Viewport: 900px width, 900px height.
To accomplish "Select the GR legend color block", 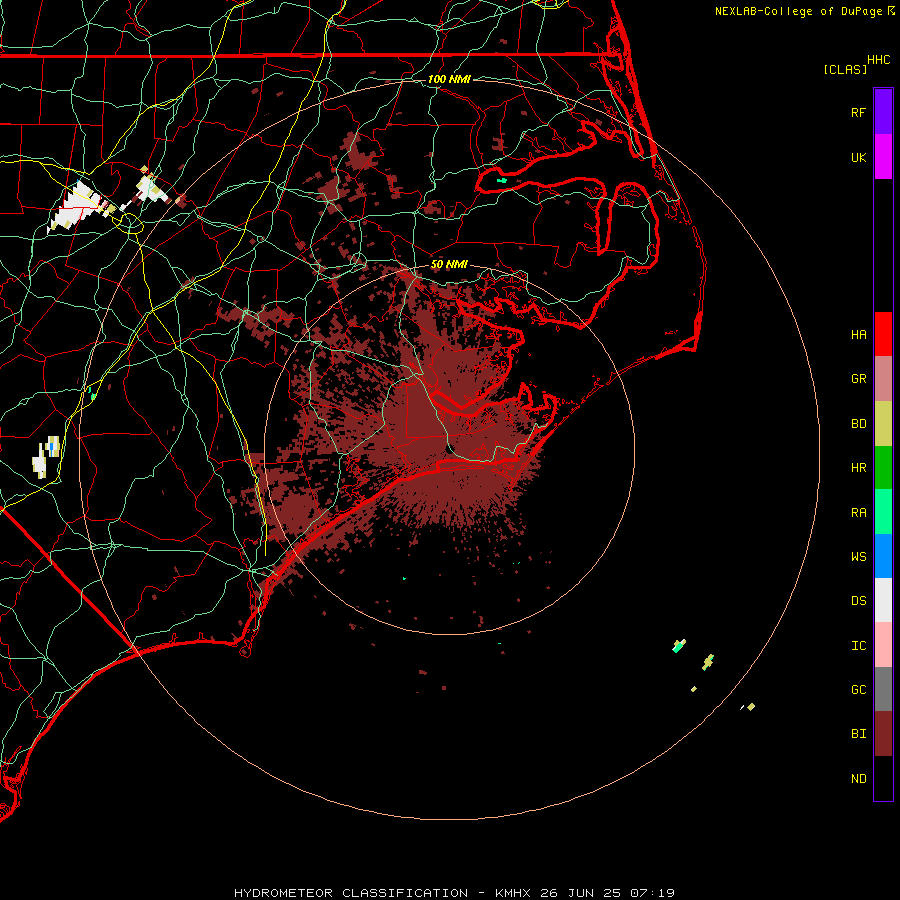I will tap(883, 379).
